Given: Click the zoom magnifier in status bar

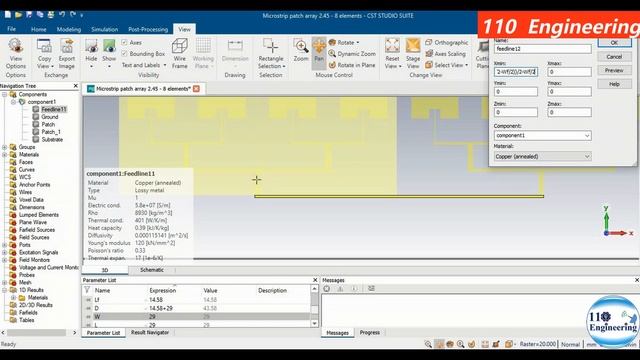Looking at the screenshot, I should pyautogui.click(x=428, y=344).
